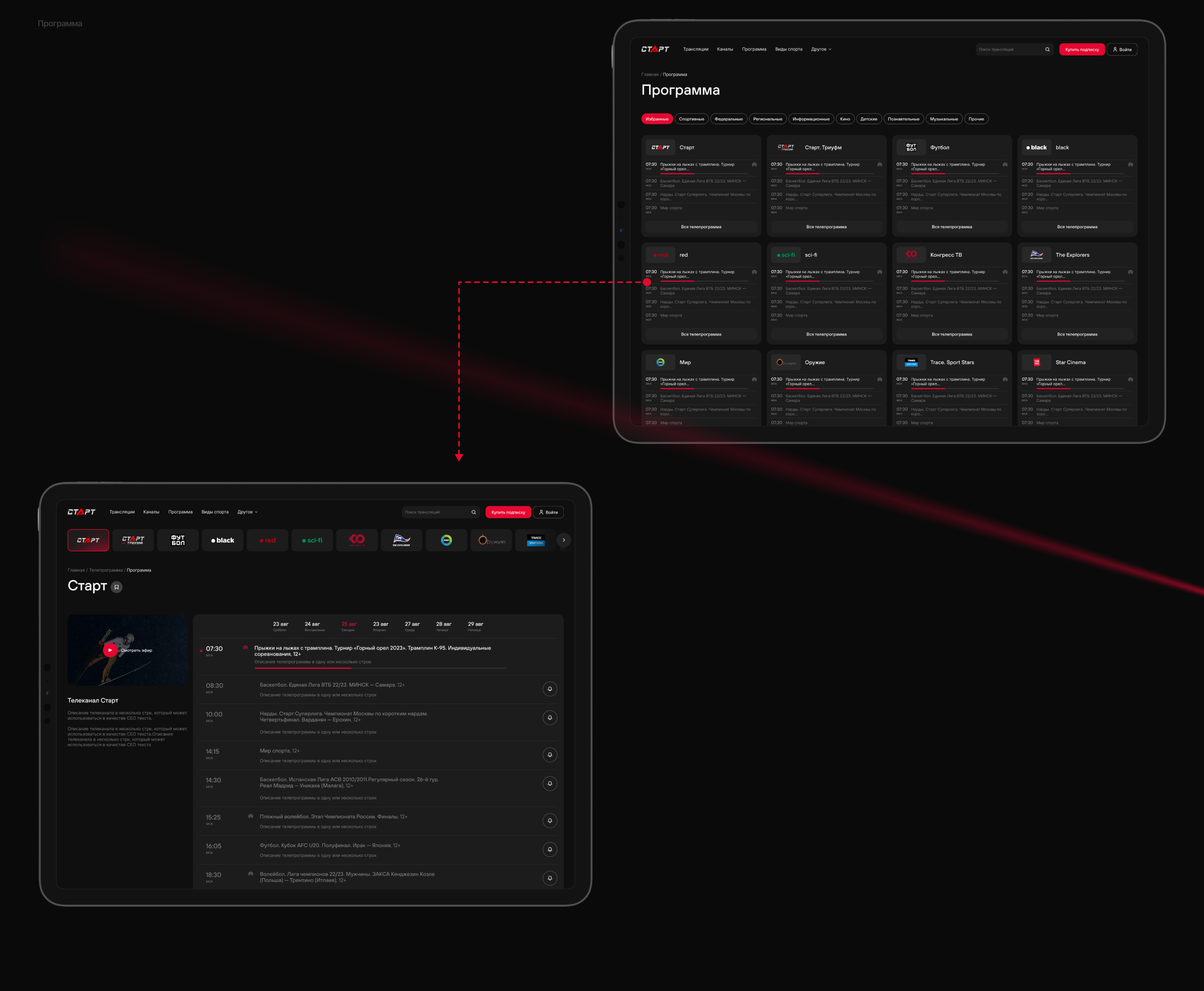1204x991 pixels.
Task: Select the Спортивные category filter
Action: [691, 119]
